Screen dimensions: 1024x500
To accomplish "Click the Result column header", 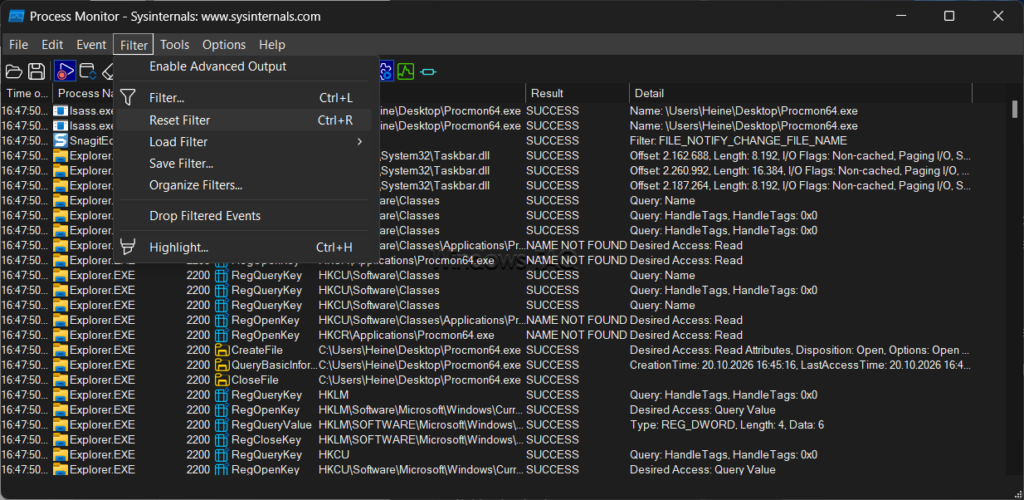I will (577, 93).
